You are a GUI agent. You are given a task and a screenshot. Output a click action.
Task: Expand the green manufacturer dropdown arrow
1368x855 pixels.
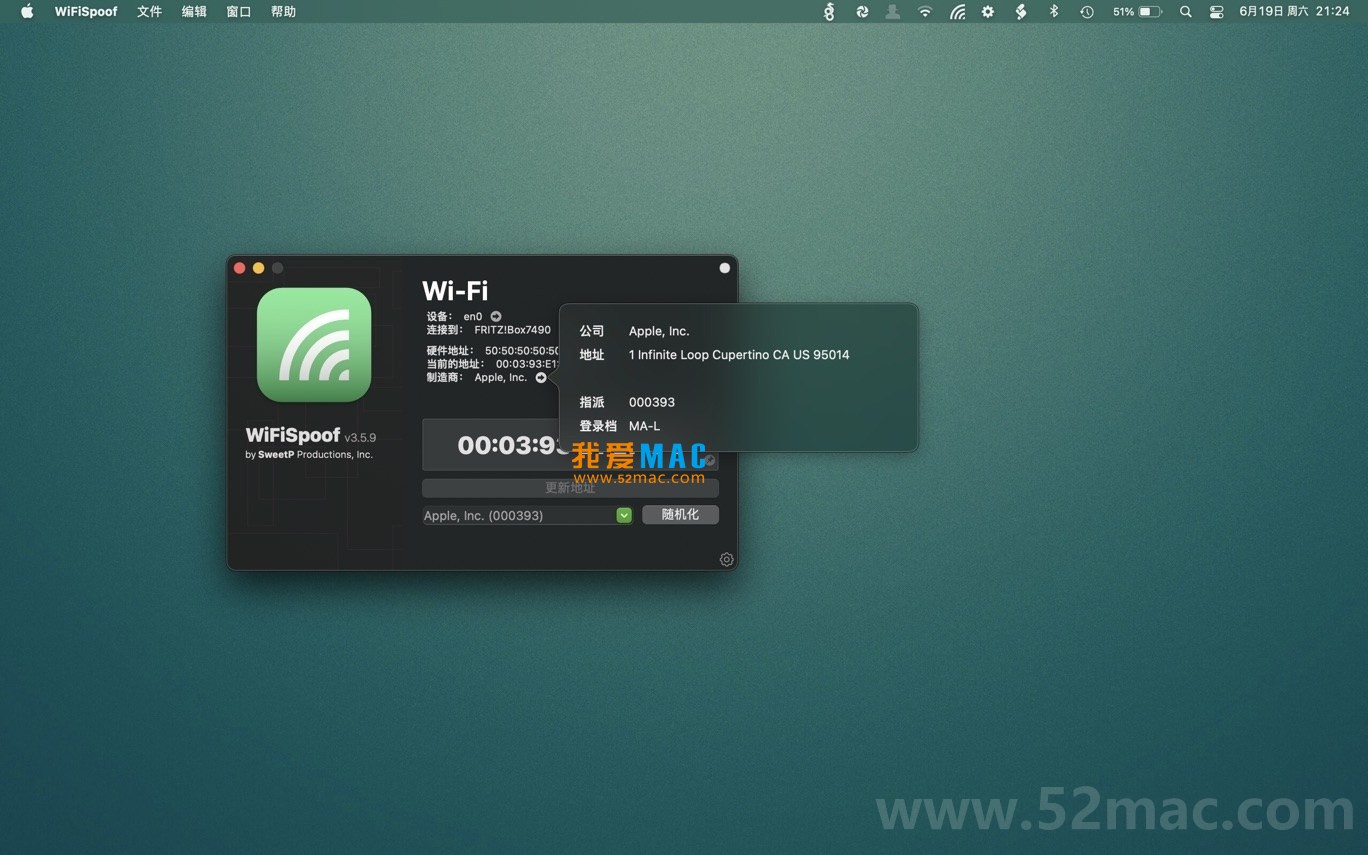[x=624, y=515]
